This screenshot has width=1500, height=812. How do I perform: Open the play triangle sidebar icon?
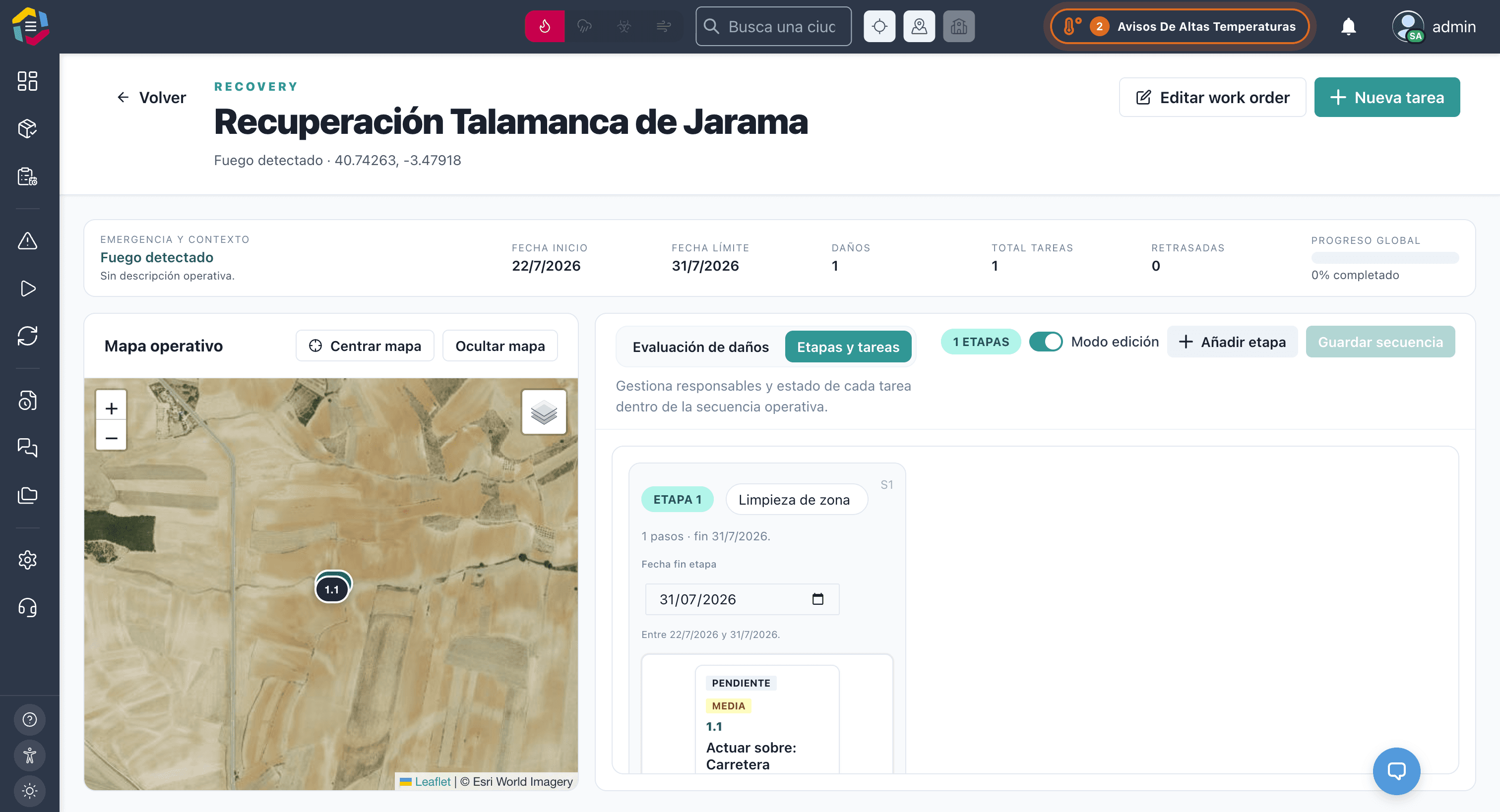pos(27,289)
